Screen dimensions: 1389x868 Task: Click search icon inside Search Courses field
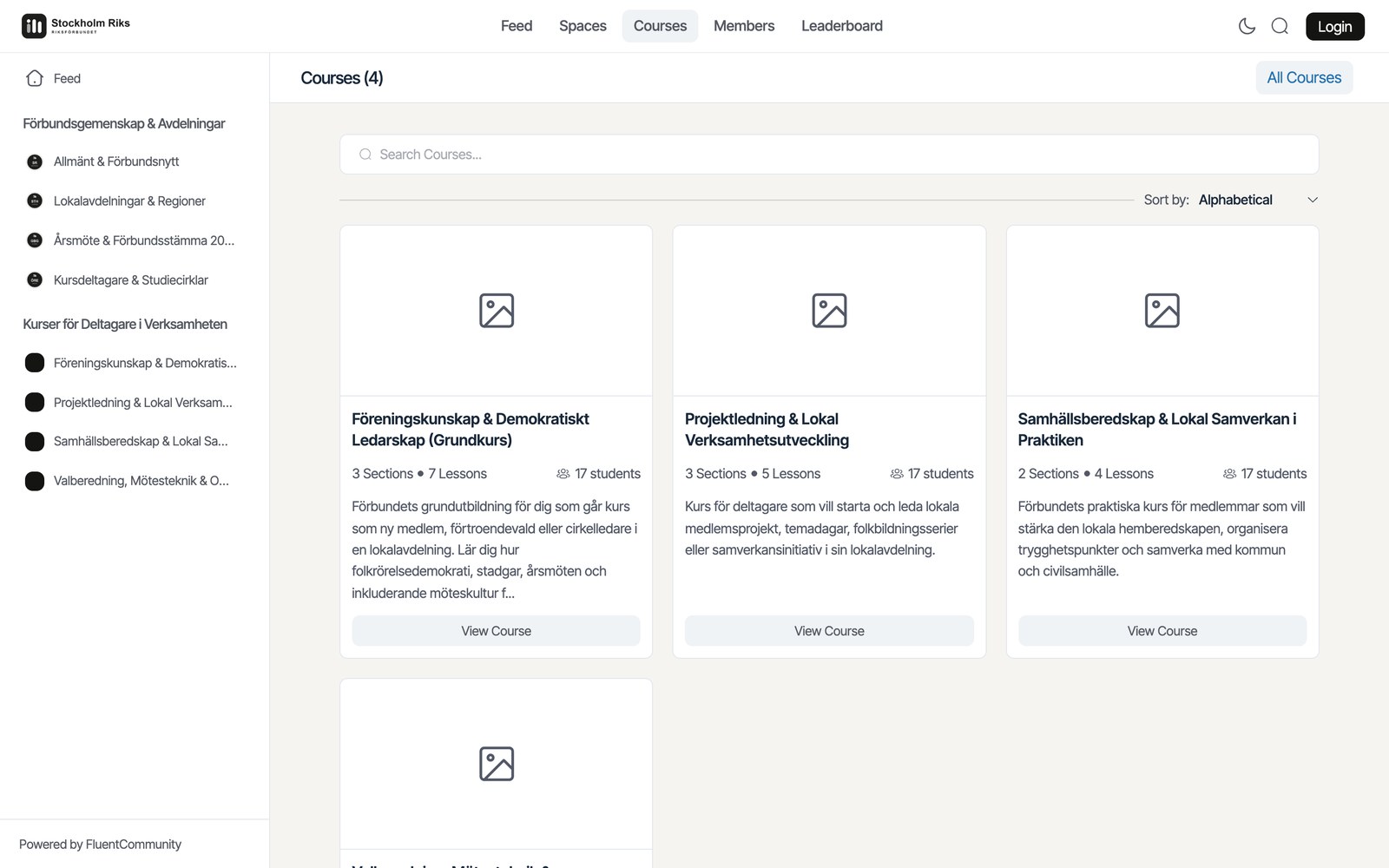click(365, 155)
